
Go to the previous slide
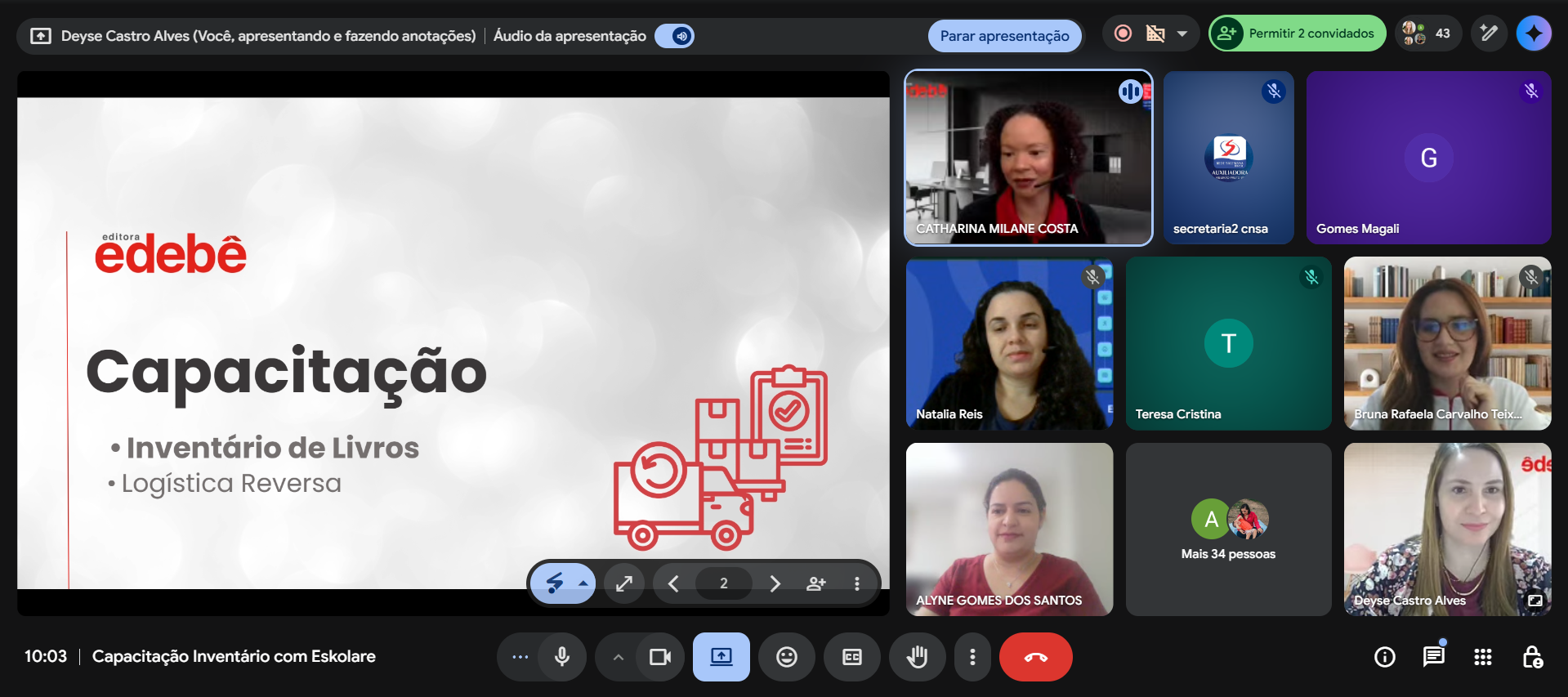[x=673, y=583]
